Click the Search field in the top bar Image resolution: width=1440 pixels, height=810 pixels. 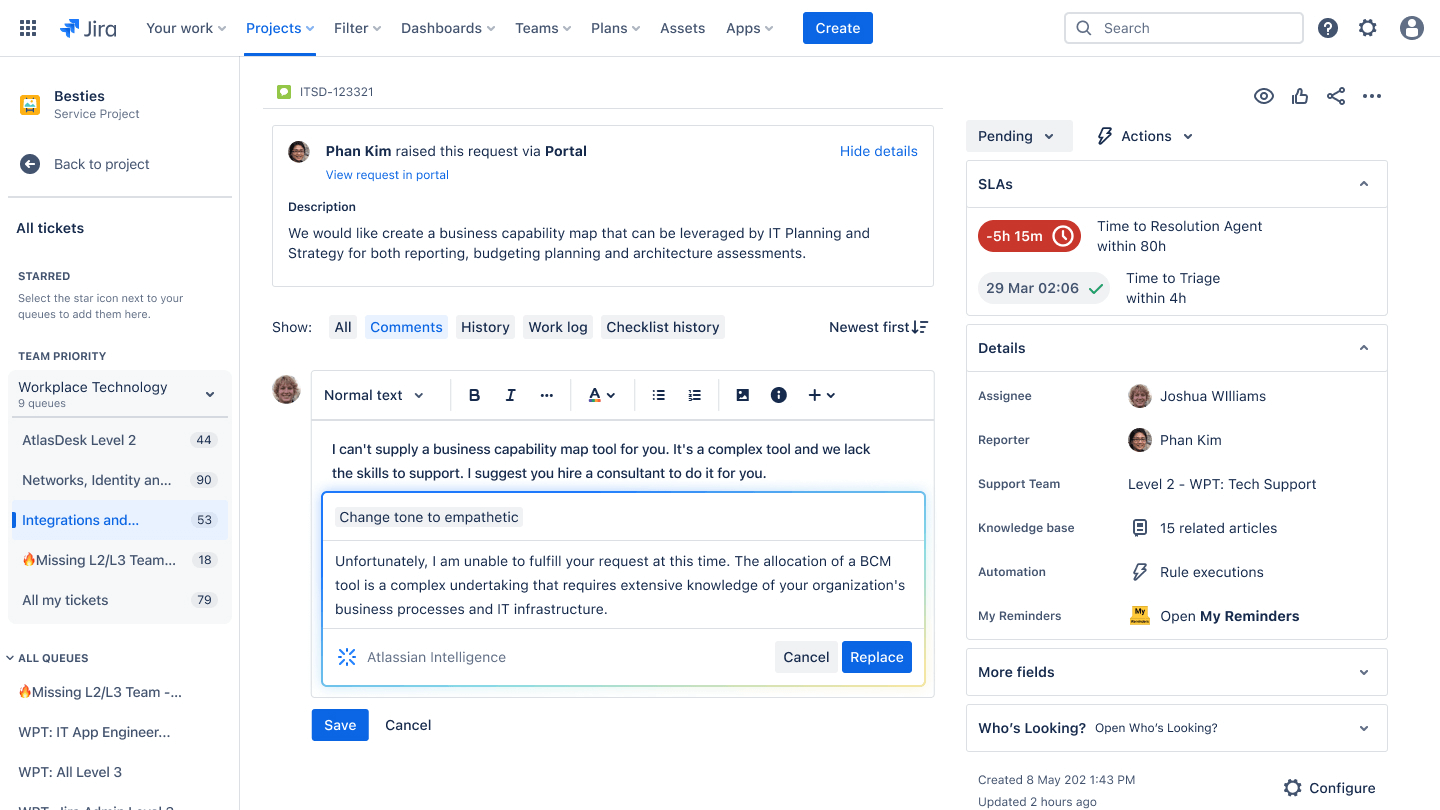coord(1183,27)
